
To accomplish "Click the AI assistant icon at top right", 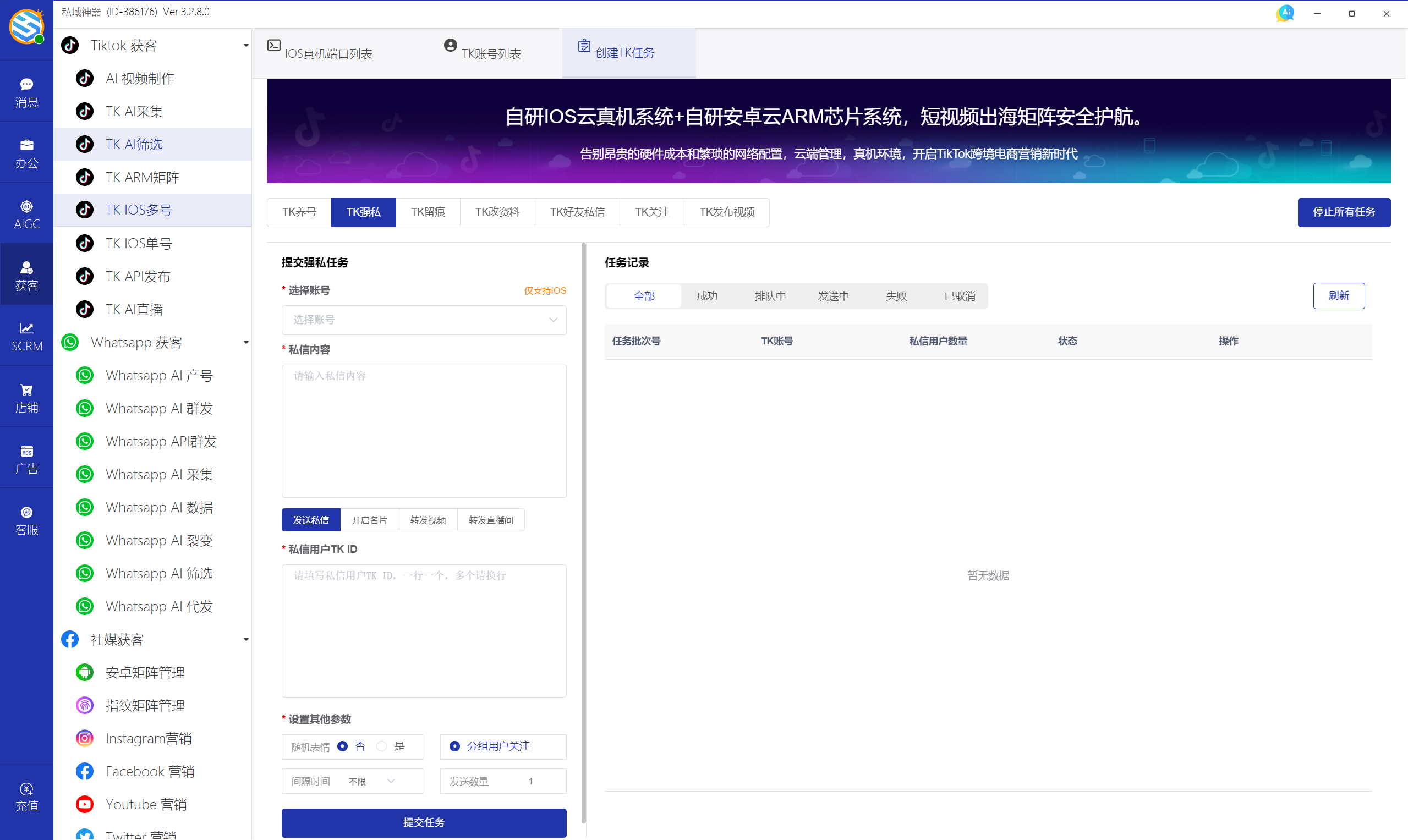I will pyautogui.click(x=1285, y=13).
